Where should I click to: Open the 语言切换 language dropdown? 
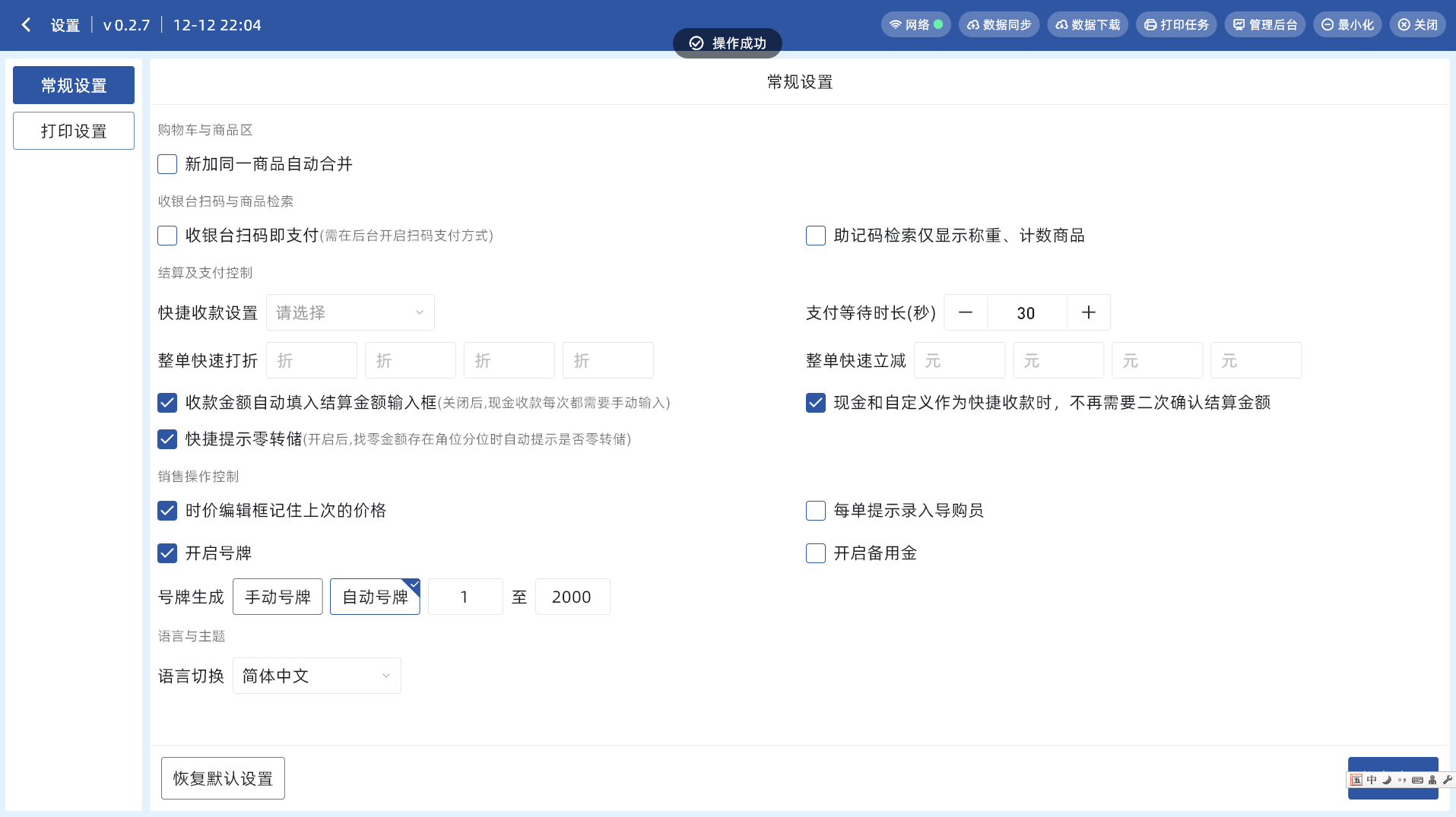316,676
